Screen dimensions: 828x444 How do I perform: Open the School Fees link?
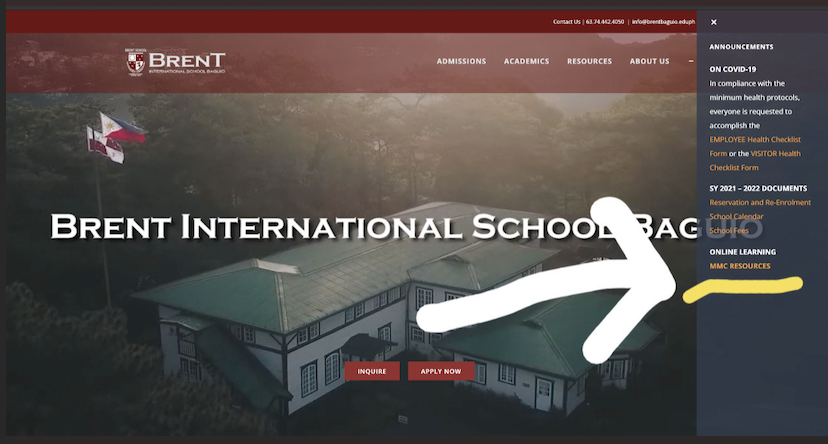pos(729,231)
